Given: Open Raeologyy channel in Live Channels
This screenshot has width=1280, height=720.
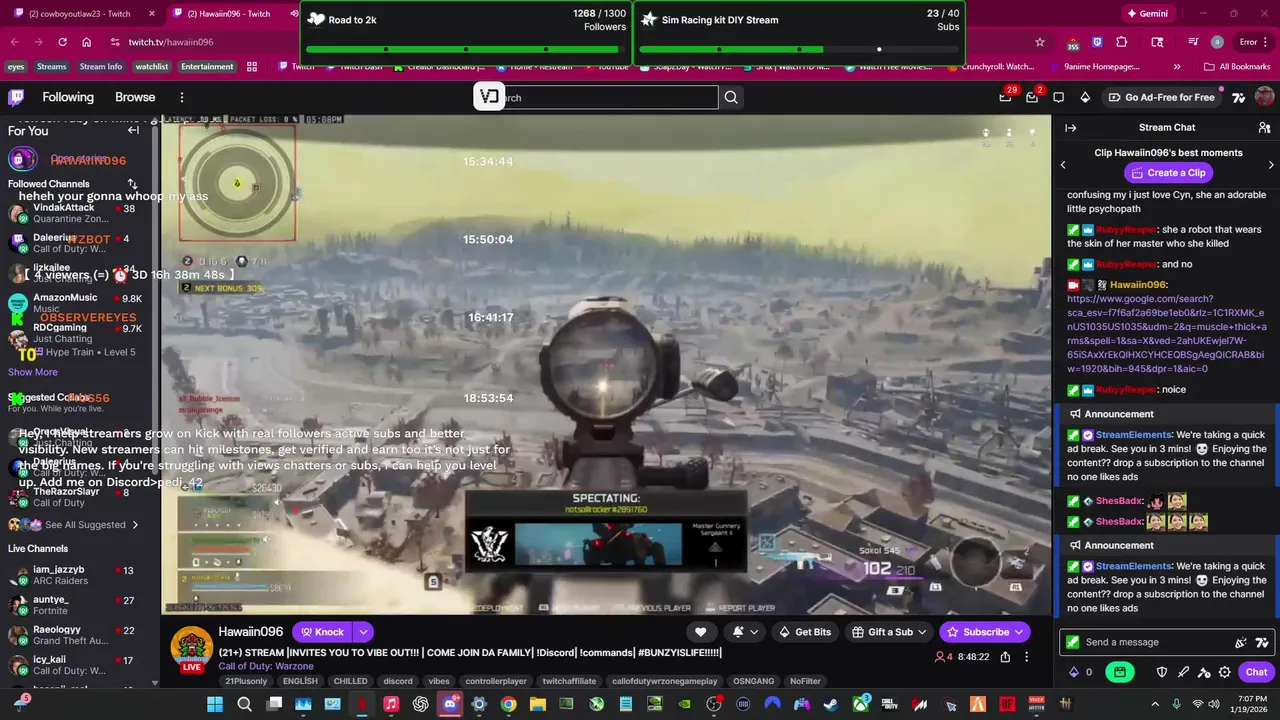Looking at the screenshot, I should point(78,635).
